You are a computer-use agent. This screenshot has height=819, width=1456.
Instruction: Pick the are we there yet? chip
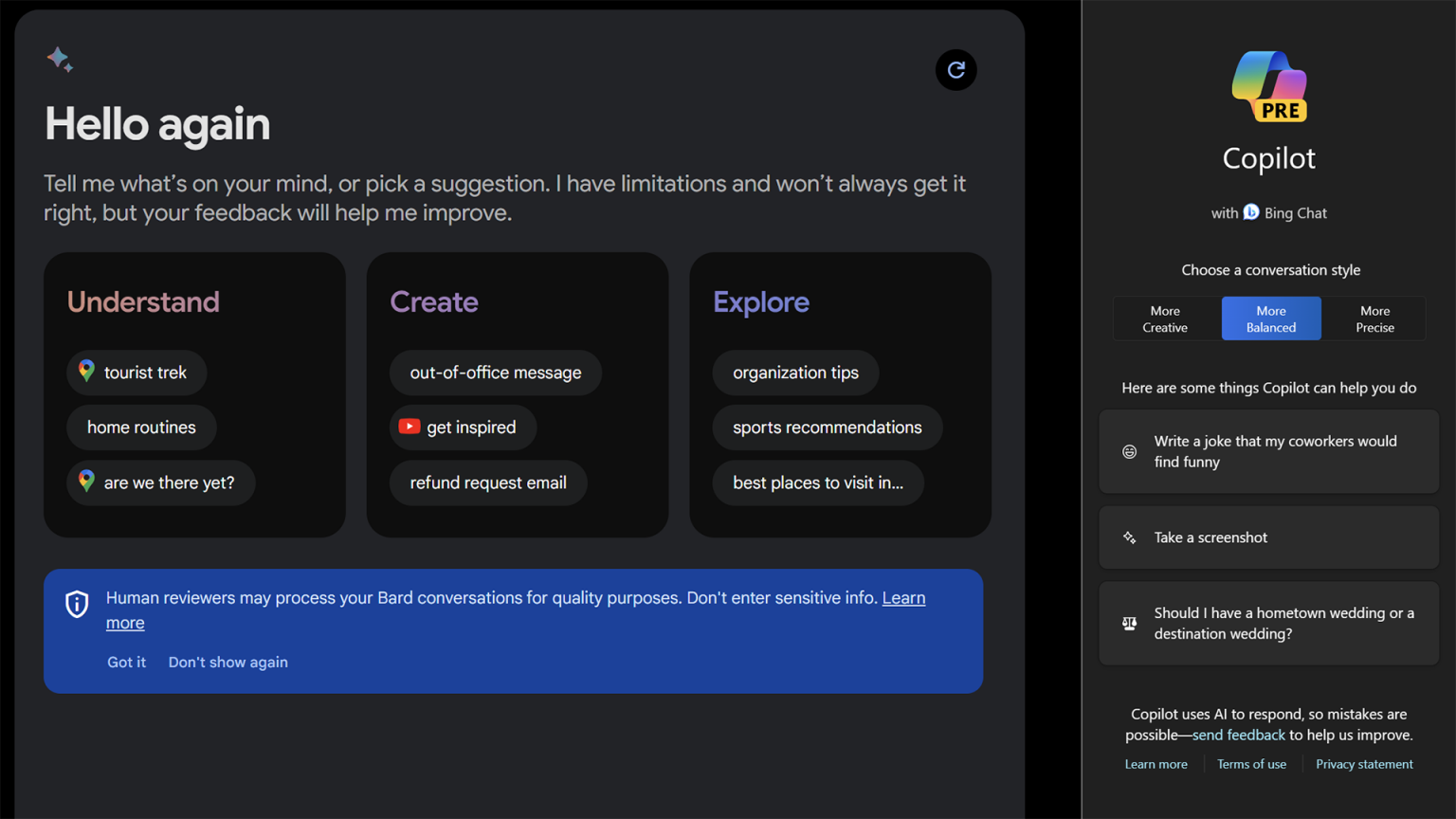160,482
